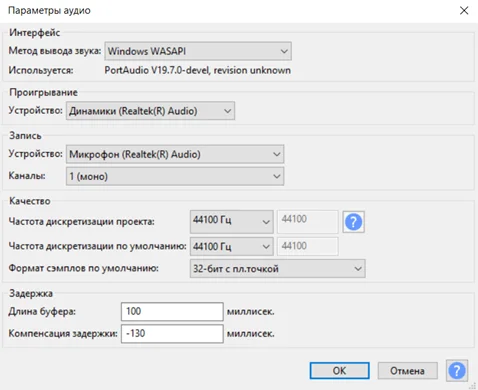Click the PortAudio V19.7.0-devel version text
The width and height of the screenshot is (478, 390).
[197, 70]
